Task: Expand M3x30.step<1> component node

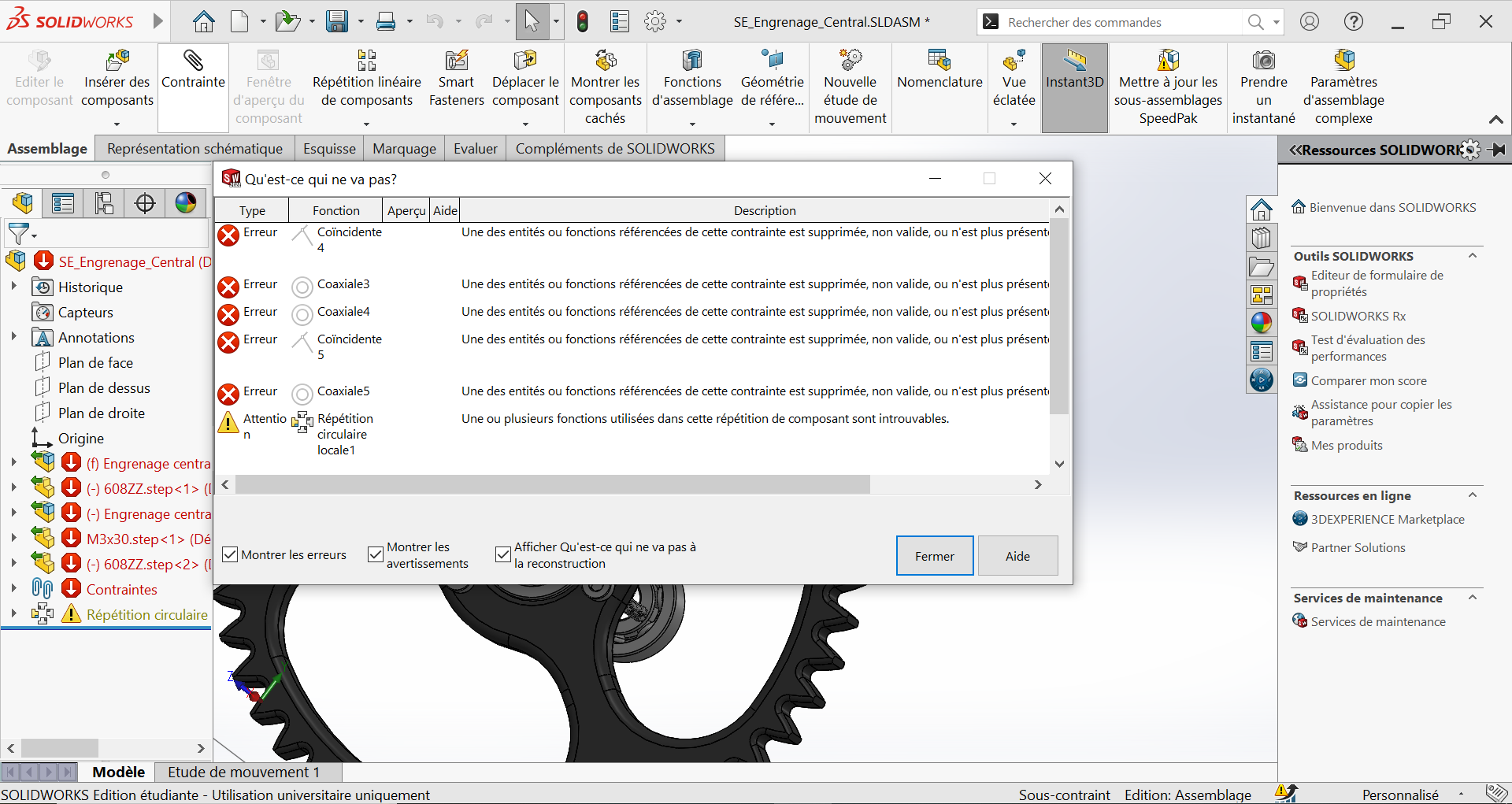Action: (13, 539)
